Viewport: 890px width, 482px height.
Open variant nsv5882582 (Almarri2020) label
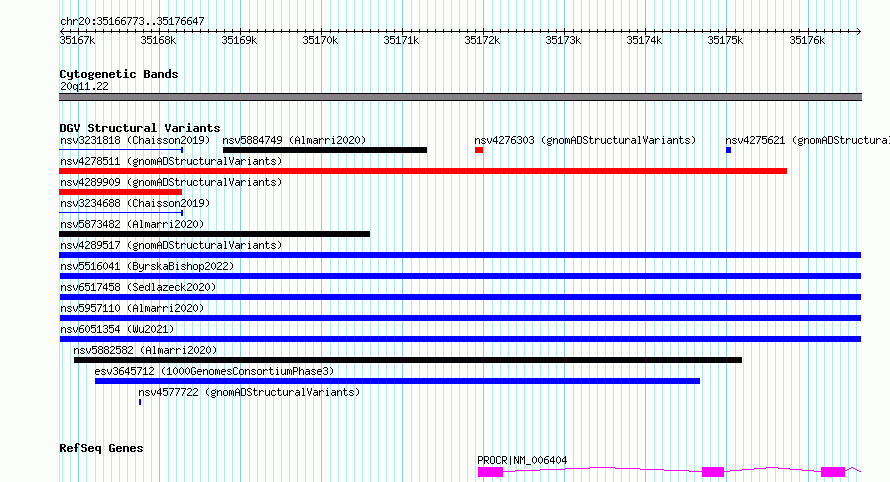(145, 350)
